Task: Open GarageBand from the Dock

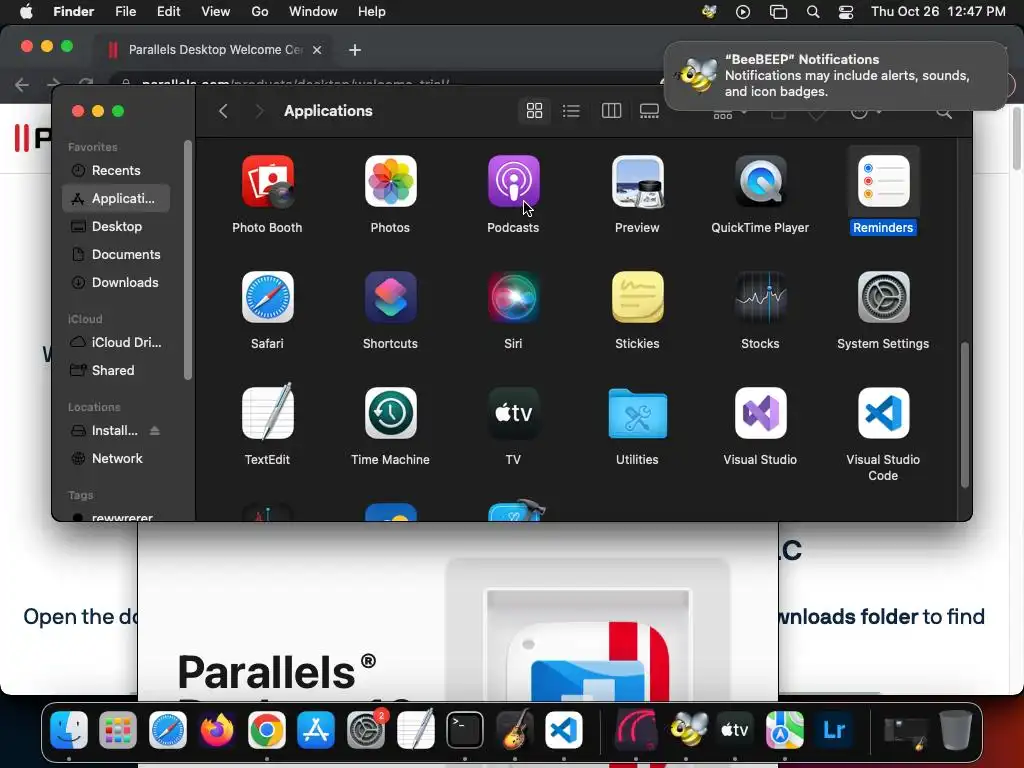Action: click(x=515, y=729)
